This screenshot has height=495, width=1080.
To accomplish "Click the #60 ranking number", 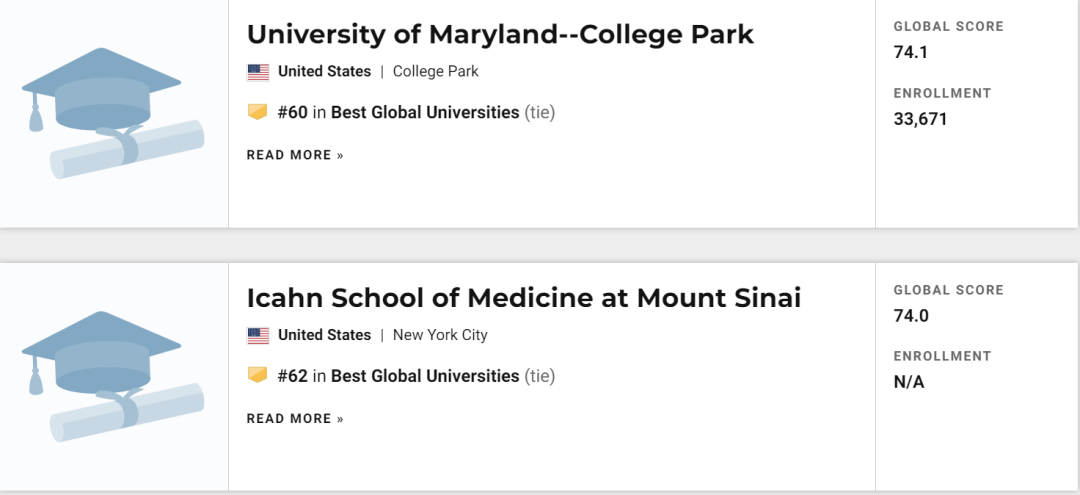I will click(292, 113).
